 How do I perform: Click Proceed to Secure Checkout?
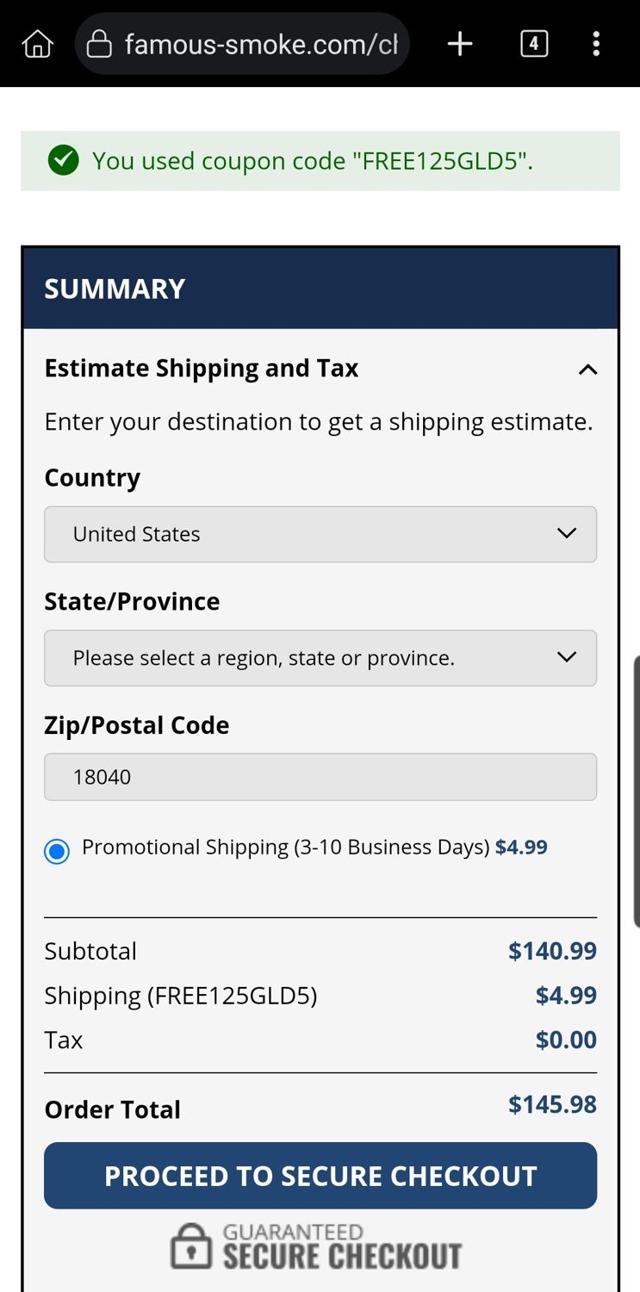pos(320,1176)
